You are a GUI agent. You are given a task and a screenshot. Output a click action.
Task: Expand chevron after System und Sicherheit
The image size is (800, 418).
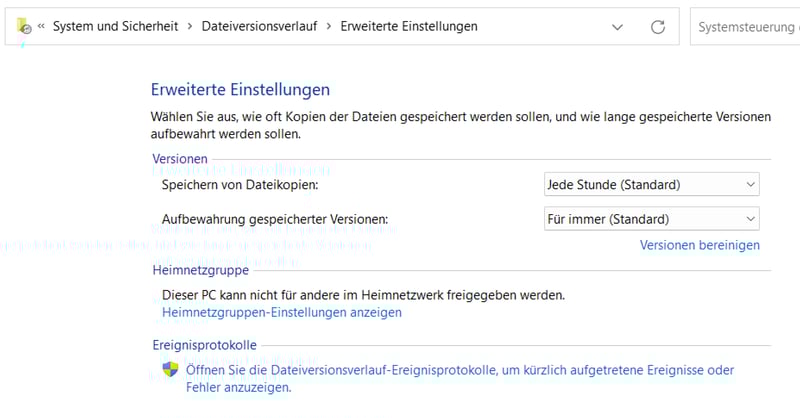coord(188,27)
